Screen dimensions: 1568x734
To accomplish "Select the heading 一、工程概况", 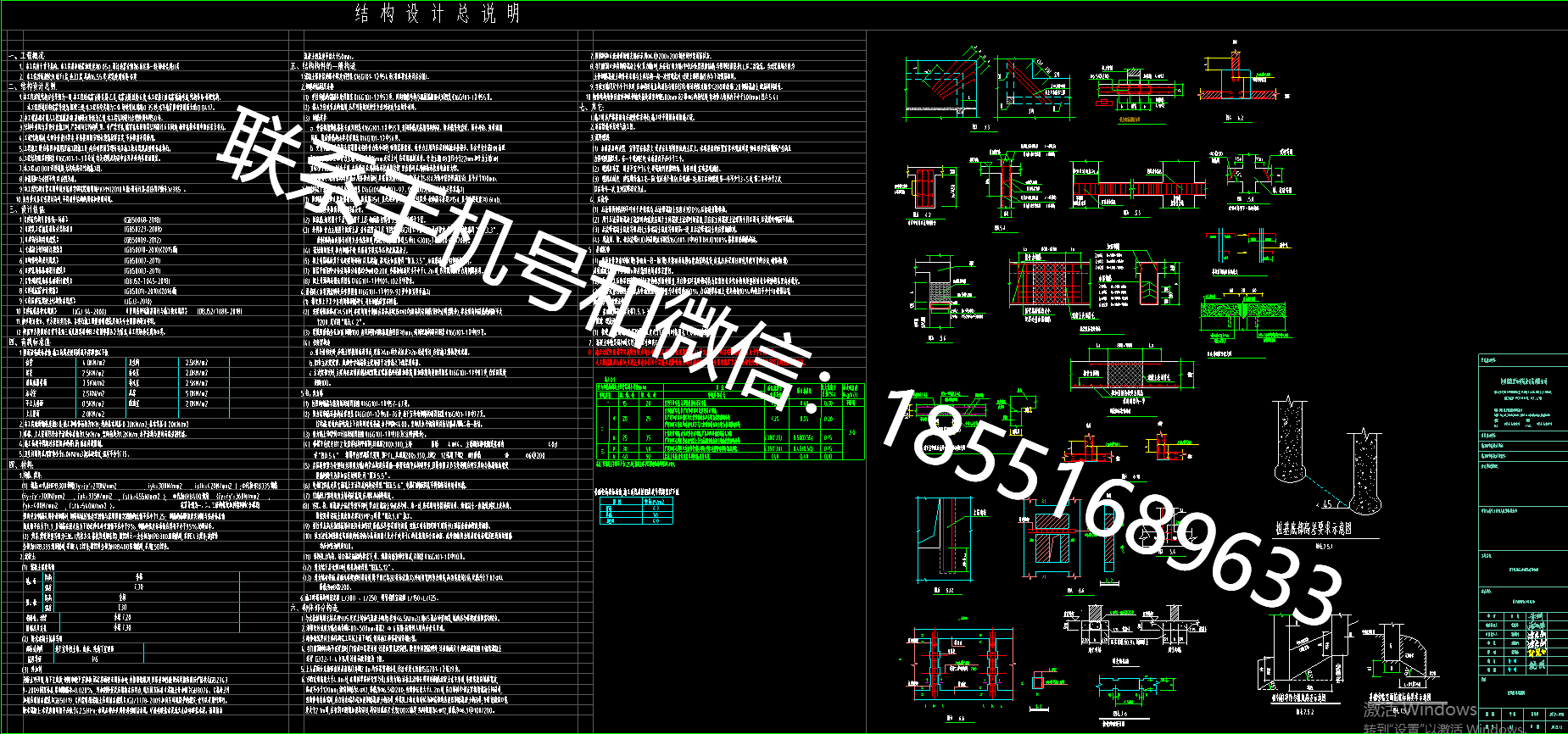I will [x=27, y=56].
